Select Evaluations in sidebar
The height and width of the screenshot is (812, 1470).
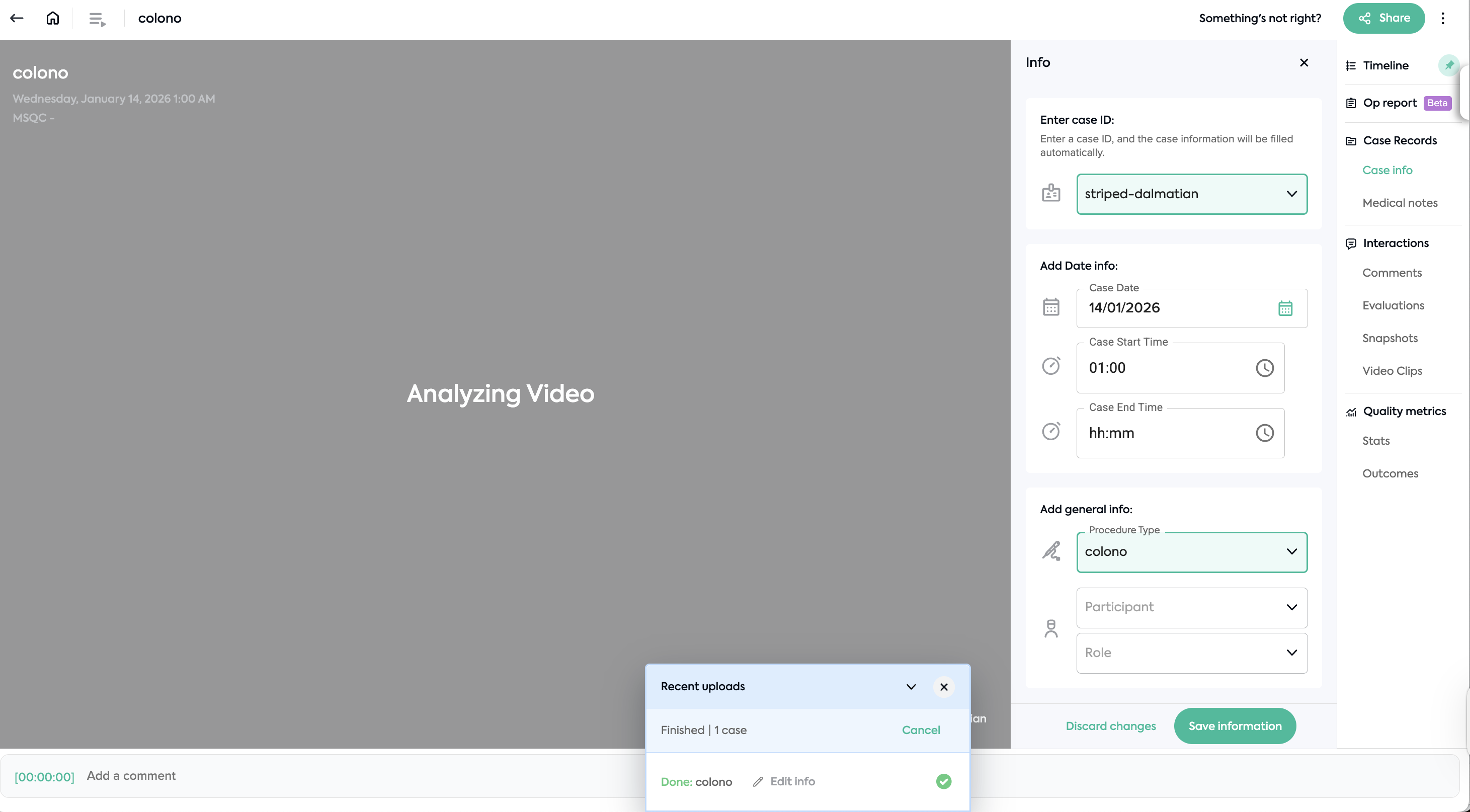point(1393,306)
